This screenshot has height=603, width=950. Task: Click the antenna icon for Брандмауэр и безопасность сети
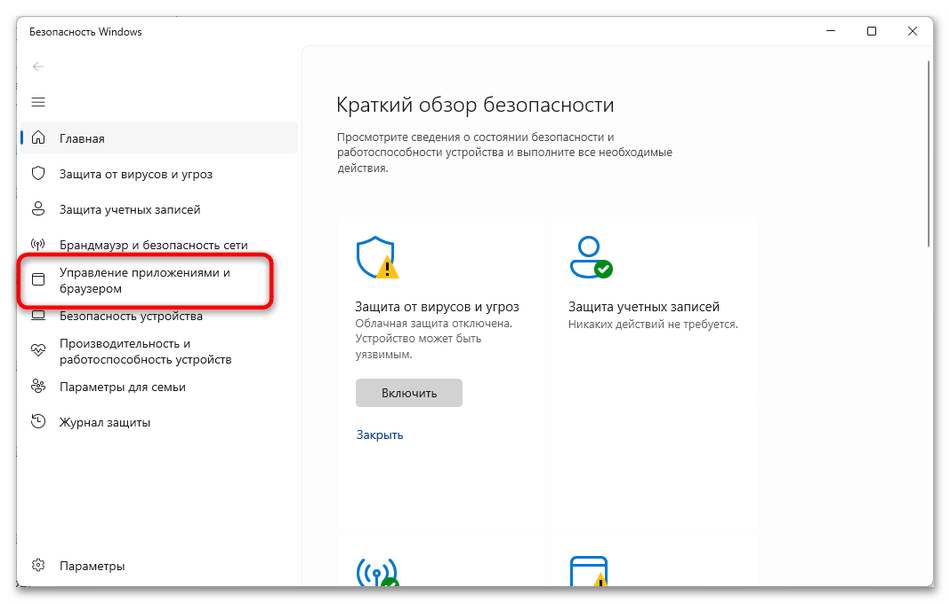pos(38,245)
